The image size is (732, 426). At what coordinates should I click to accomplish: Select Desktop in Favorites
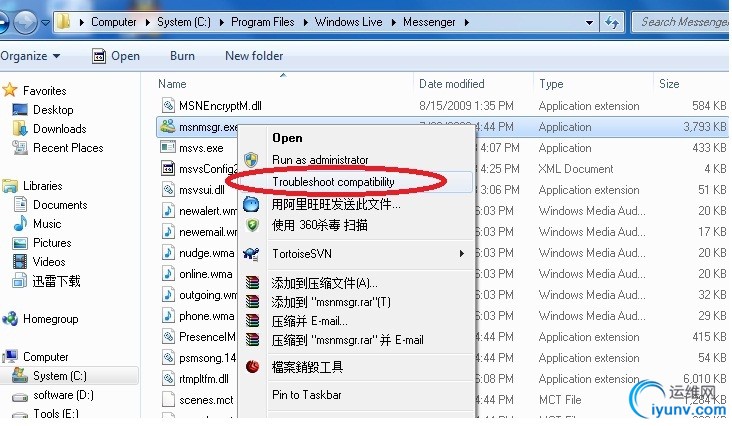pos(53,110)
